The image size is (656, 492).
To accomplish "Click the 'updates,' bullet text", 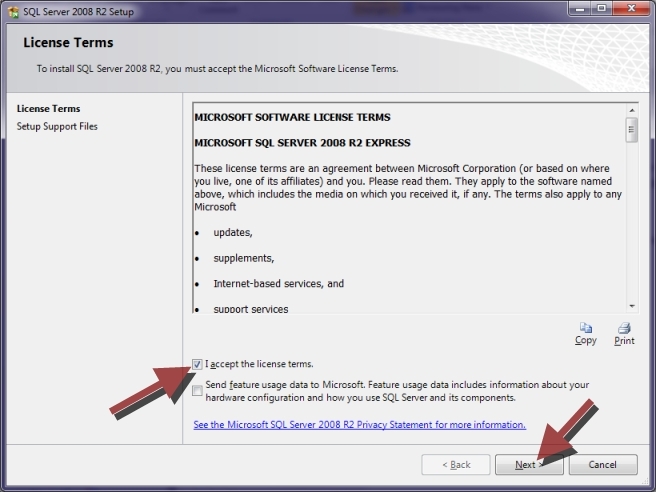I will (x=233, y=233).
